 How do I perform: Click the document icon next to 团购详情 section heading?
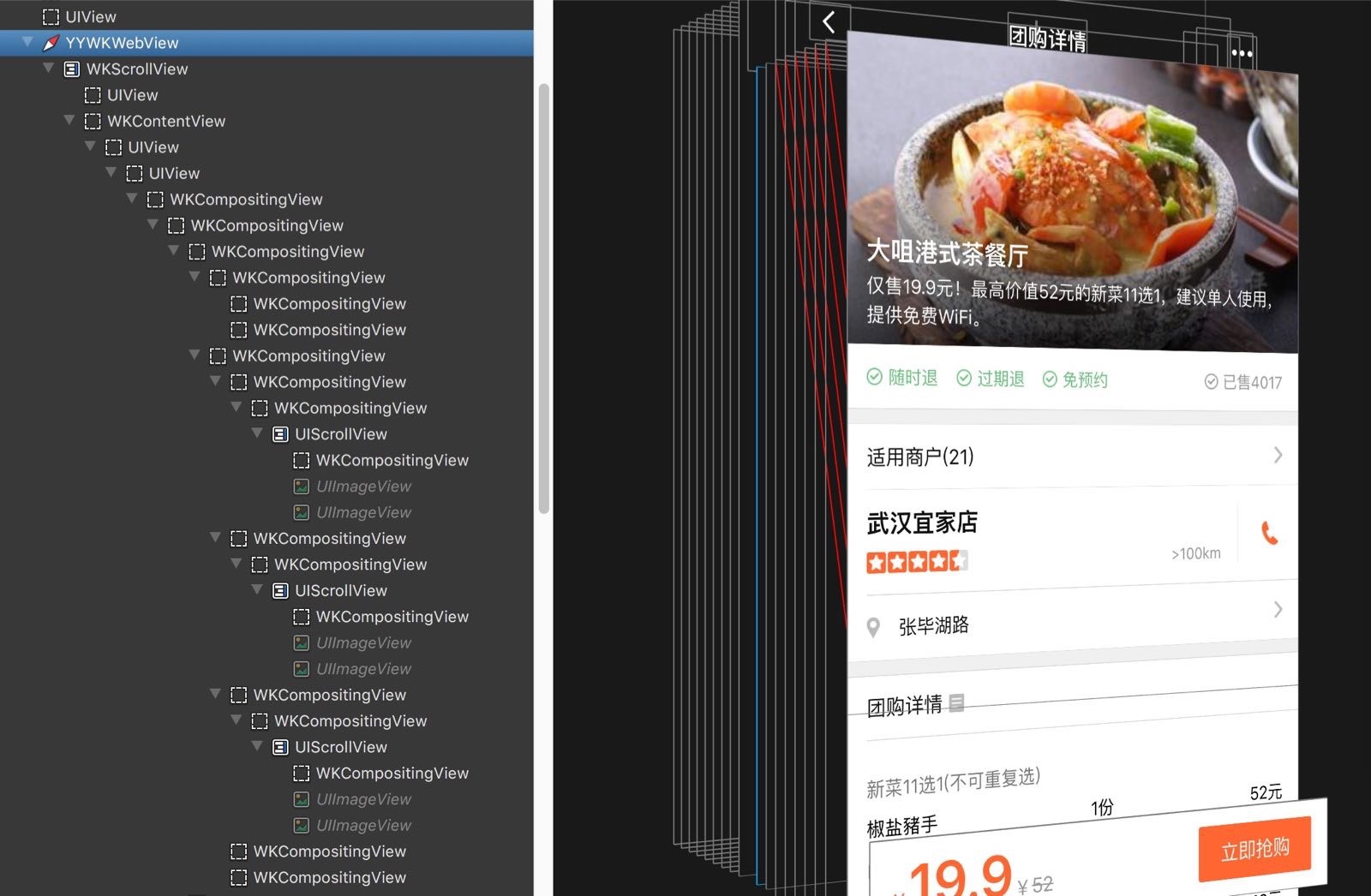pos(957,702)
